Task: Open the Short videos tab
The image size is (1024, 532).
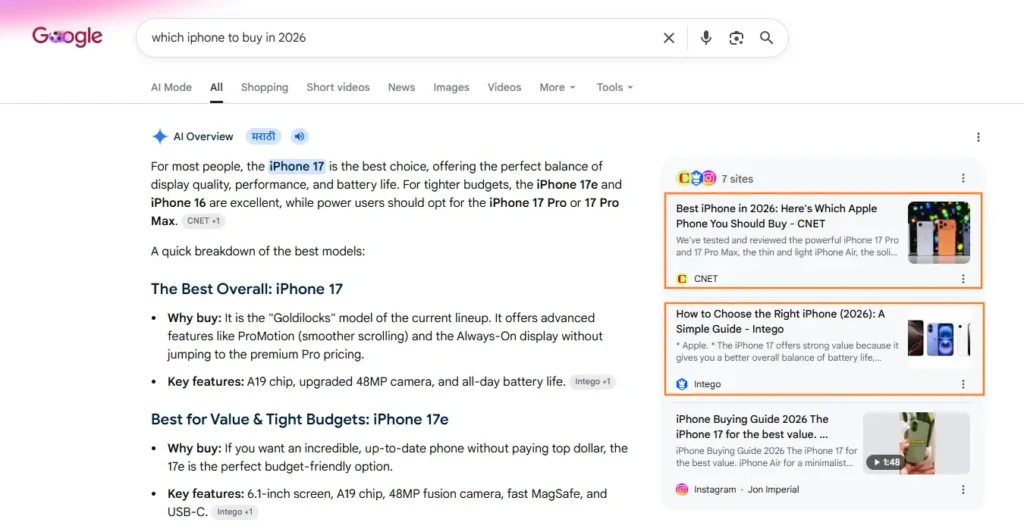Action: tap(338, 87)
